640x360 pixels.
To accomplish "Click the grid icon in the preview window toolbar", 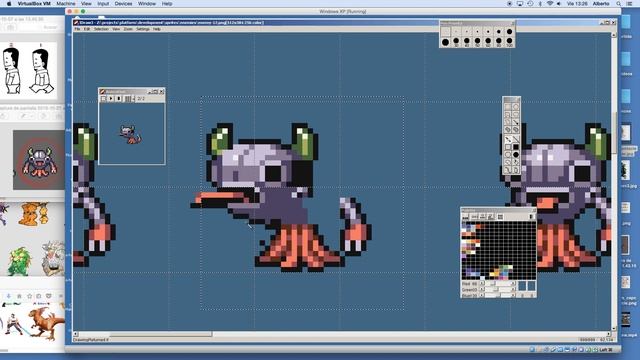I will (x=127, y=99).
